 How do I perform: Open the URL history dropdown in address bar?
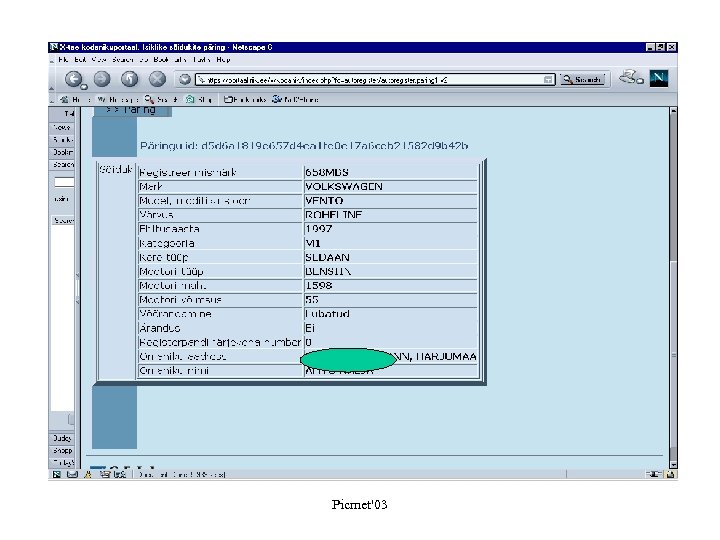click(x=548, y=80)
